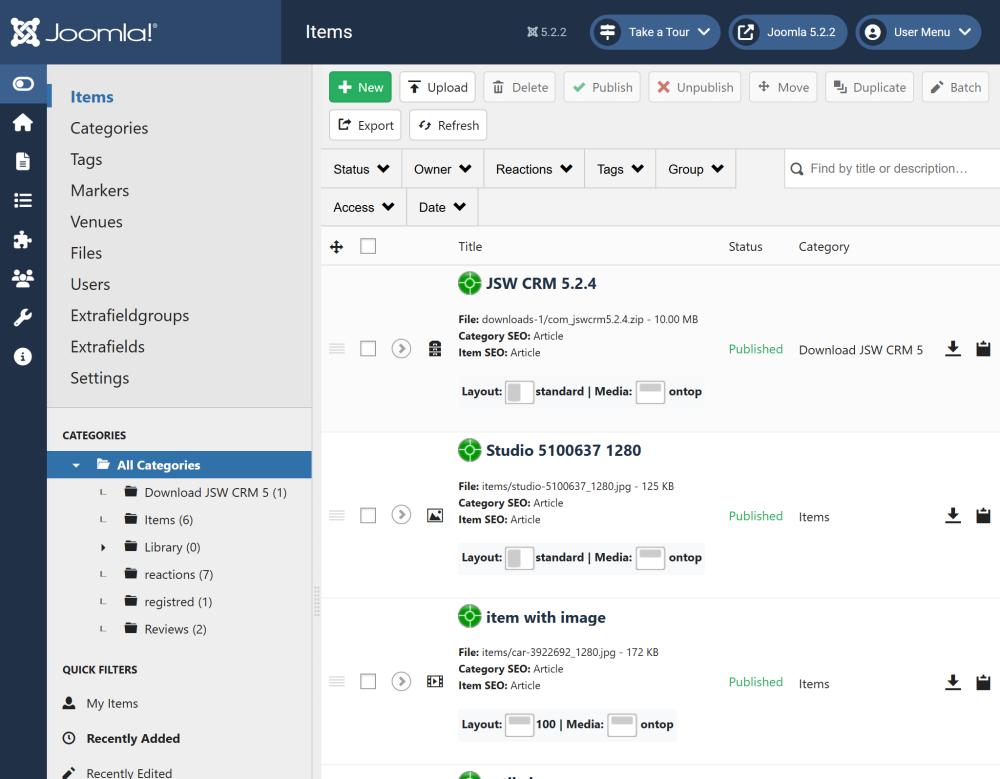Toggle the sidebar menu switch at top left
1000x779 pixels.
22,84
